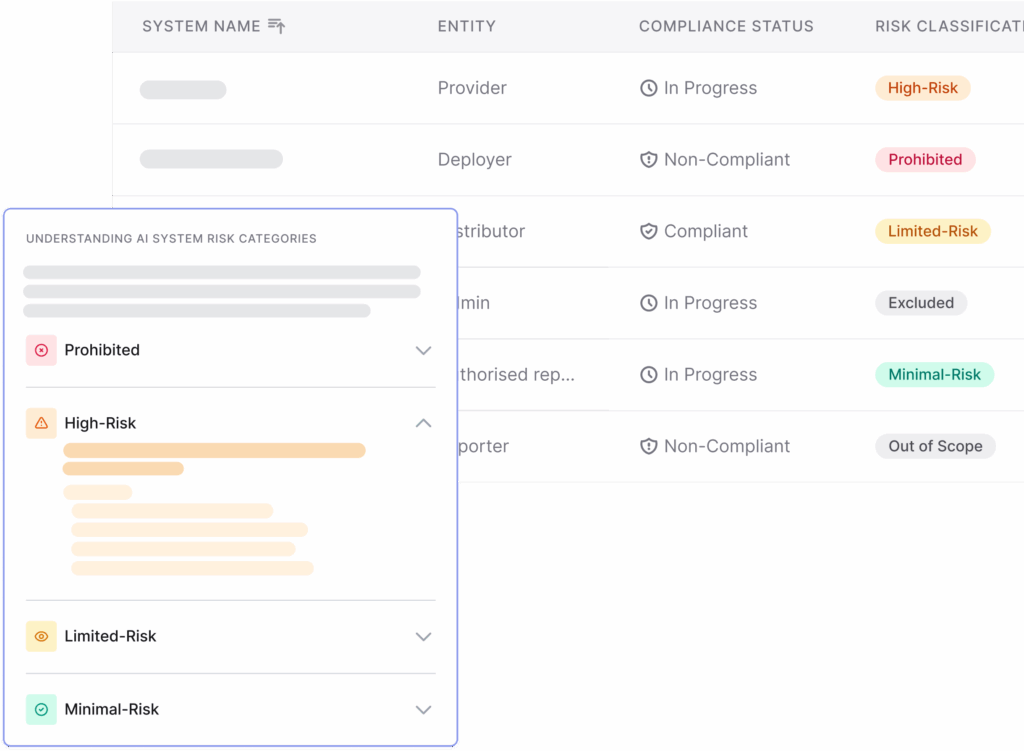Sort by the Entity column header
This screenshot has height=751, width=1024.
click(466, 27)
